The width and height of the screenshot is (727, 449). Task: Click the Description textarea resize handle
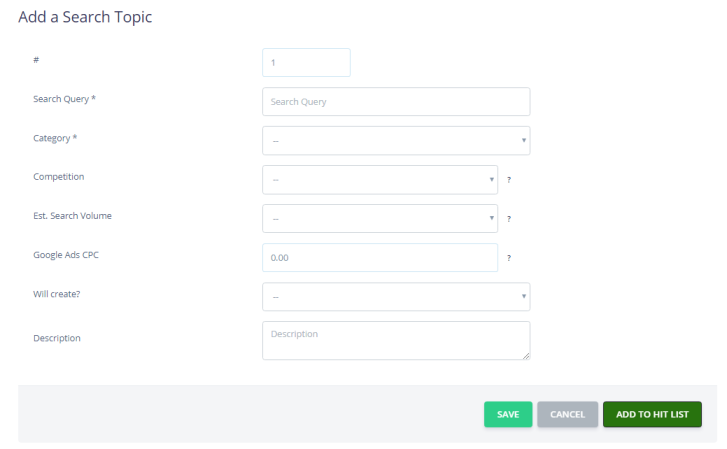tap(526, 356)
